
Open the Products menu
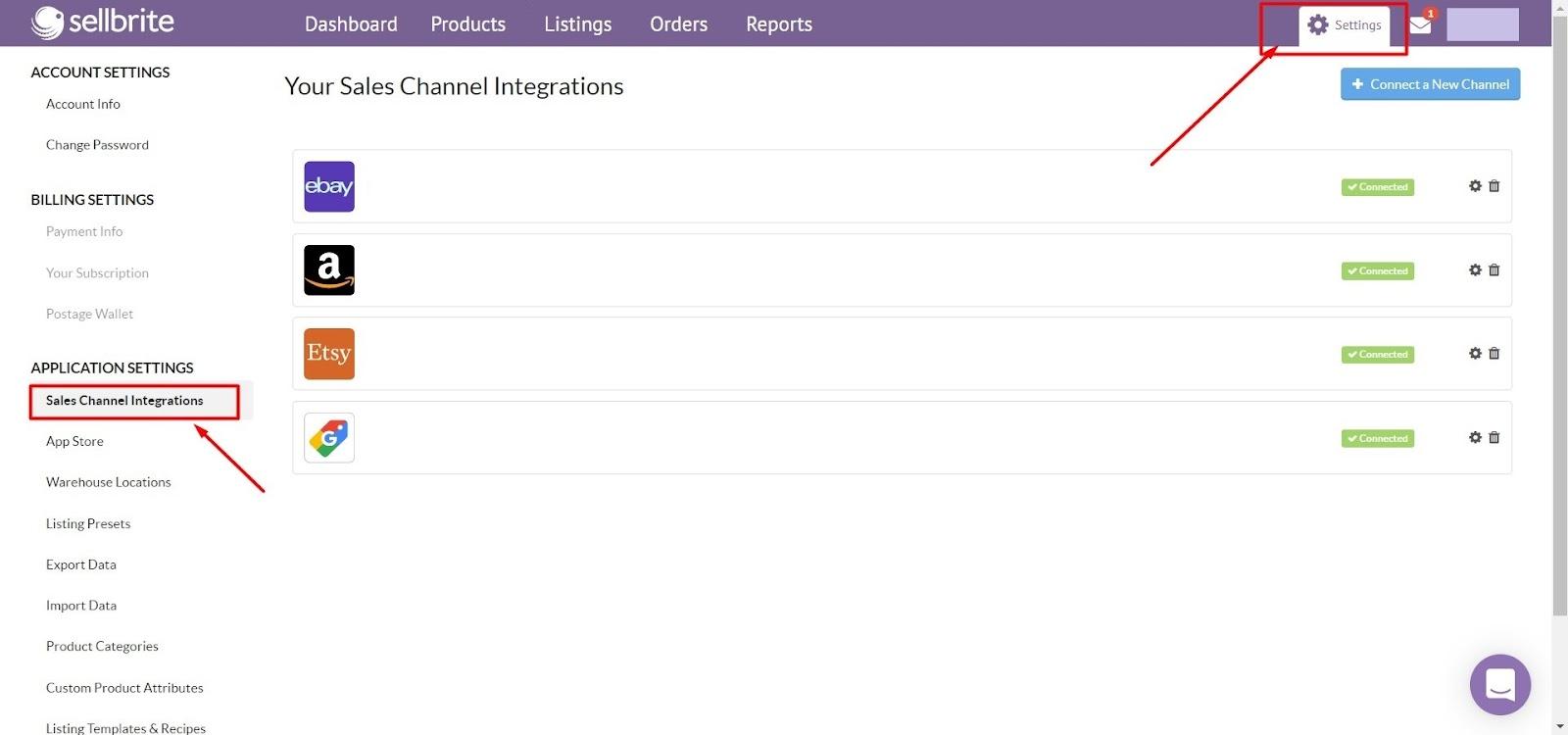click(x=468, y=24)
